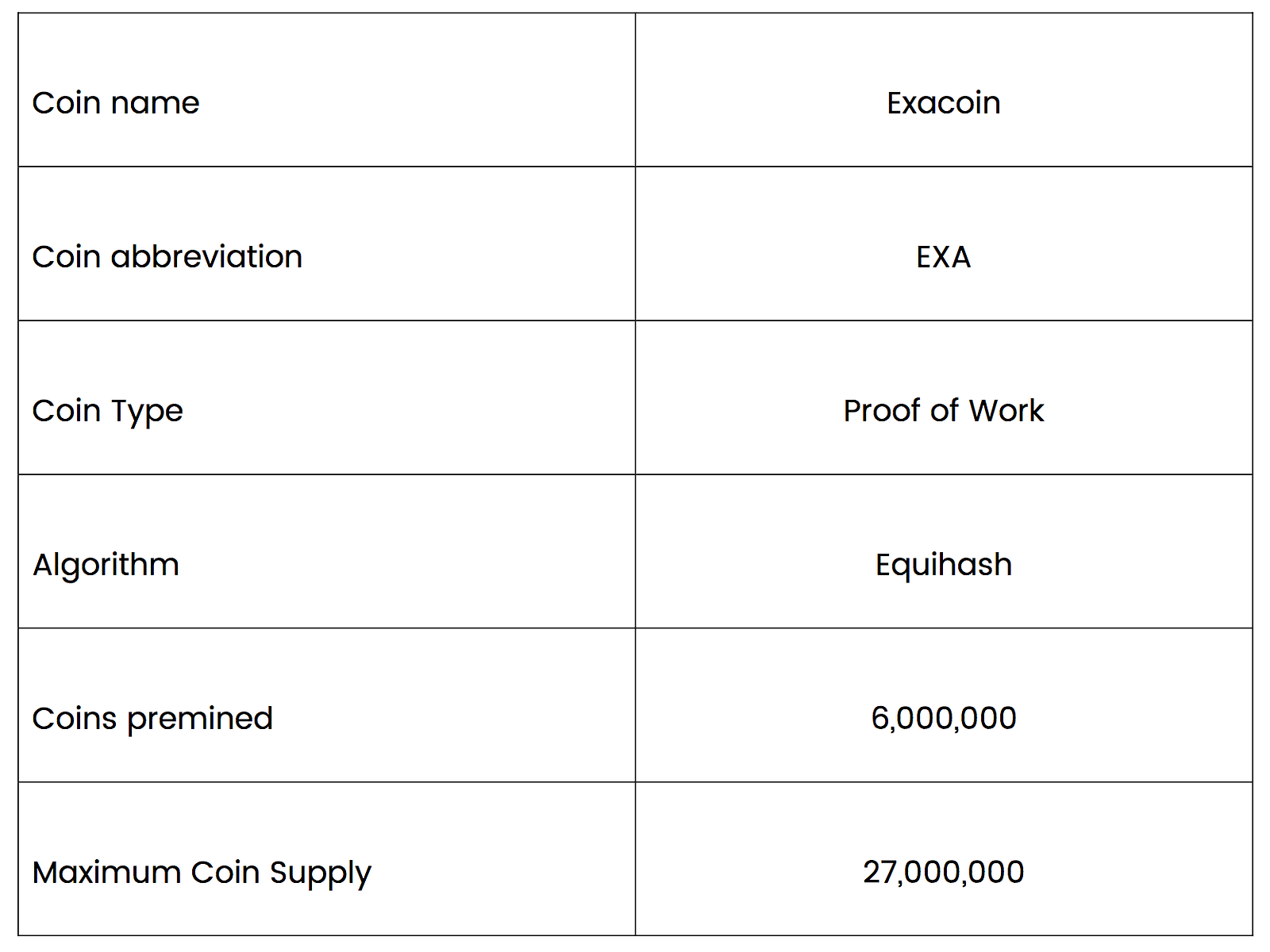Click the "Coin Type" label
This screenshot has height=952, width=1270.
coord(108,411)
